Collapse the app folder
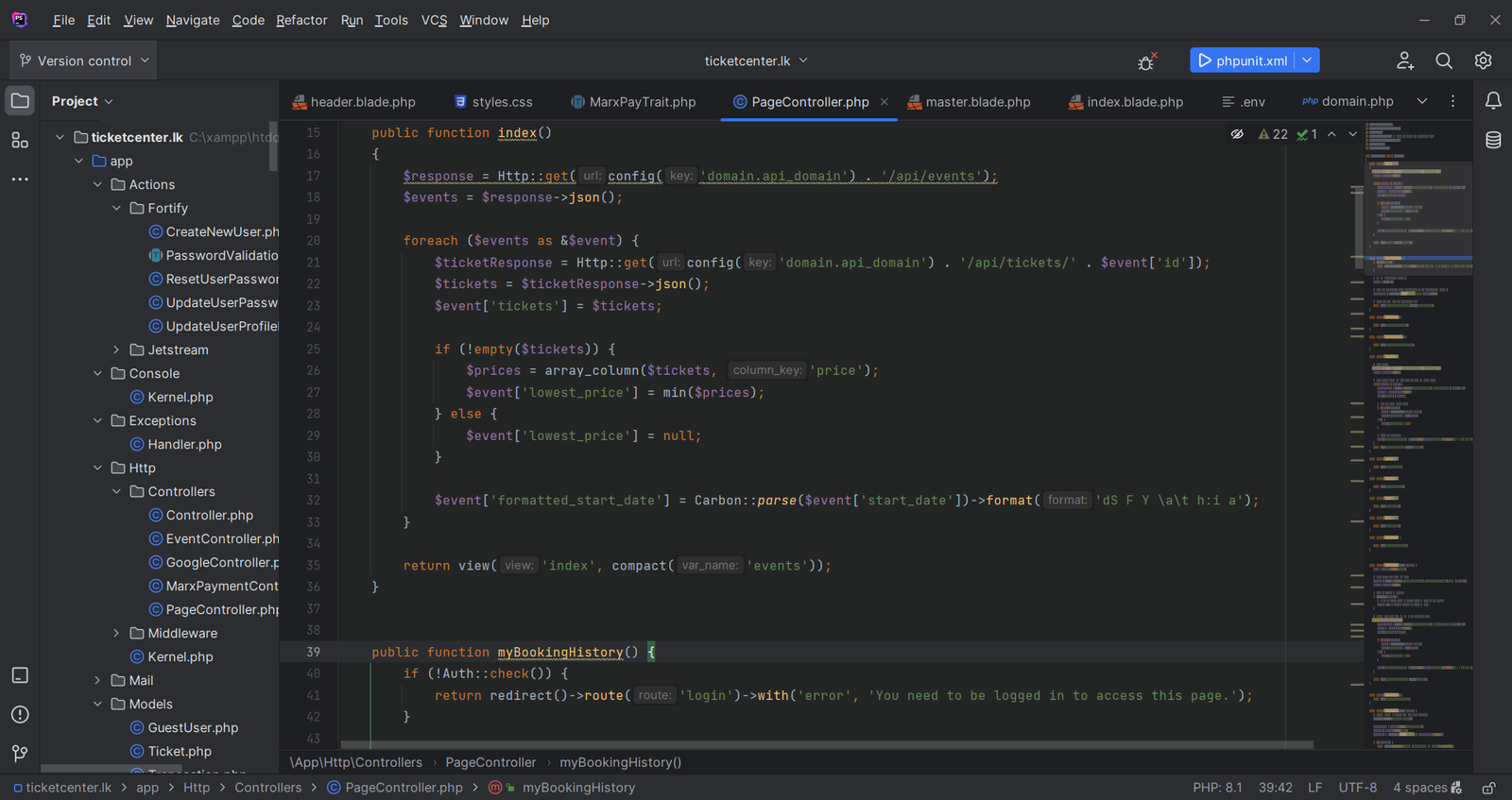Viewport: 1512px width, 800px height. (78, 161)
